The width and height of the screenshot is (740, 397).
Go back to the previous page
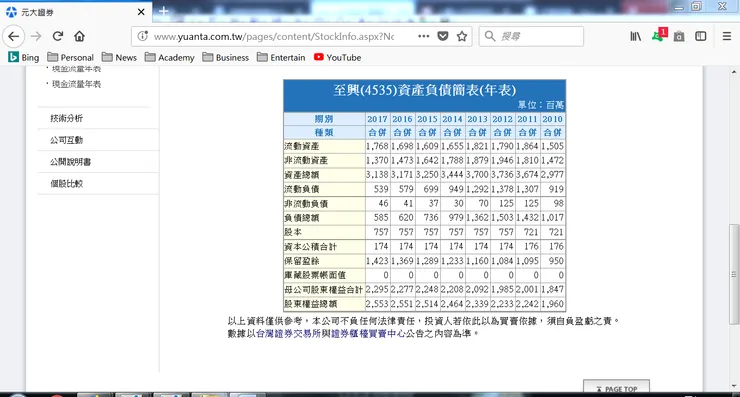tap(14, 36)
